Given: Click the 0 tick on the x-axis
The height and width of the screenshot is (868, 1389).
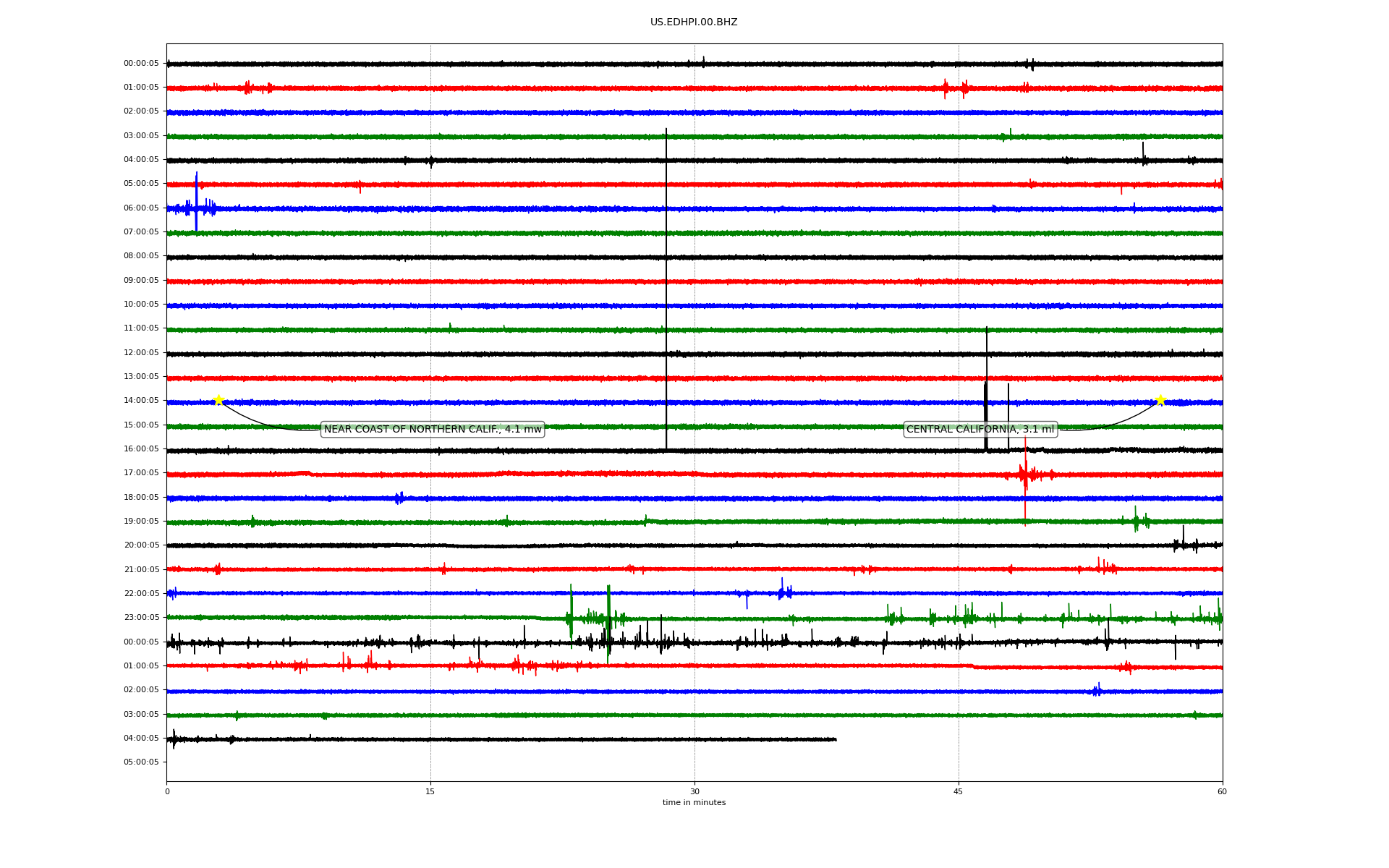Looking at the screenshot, I should 167,791.
